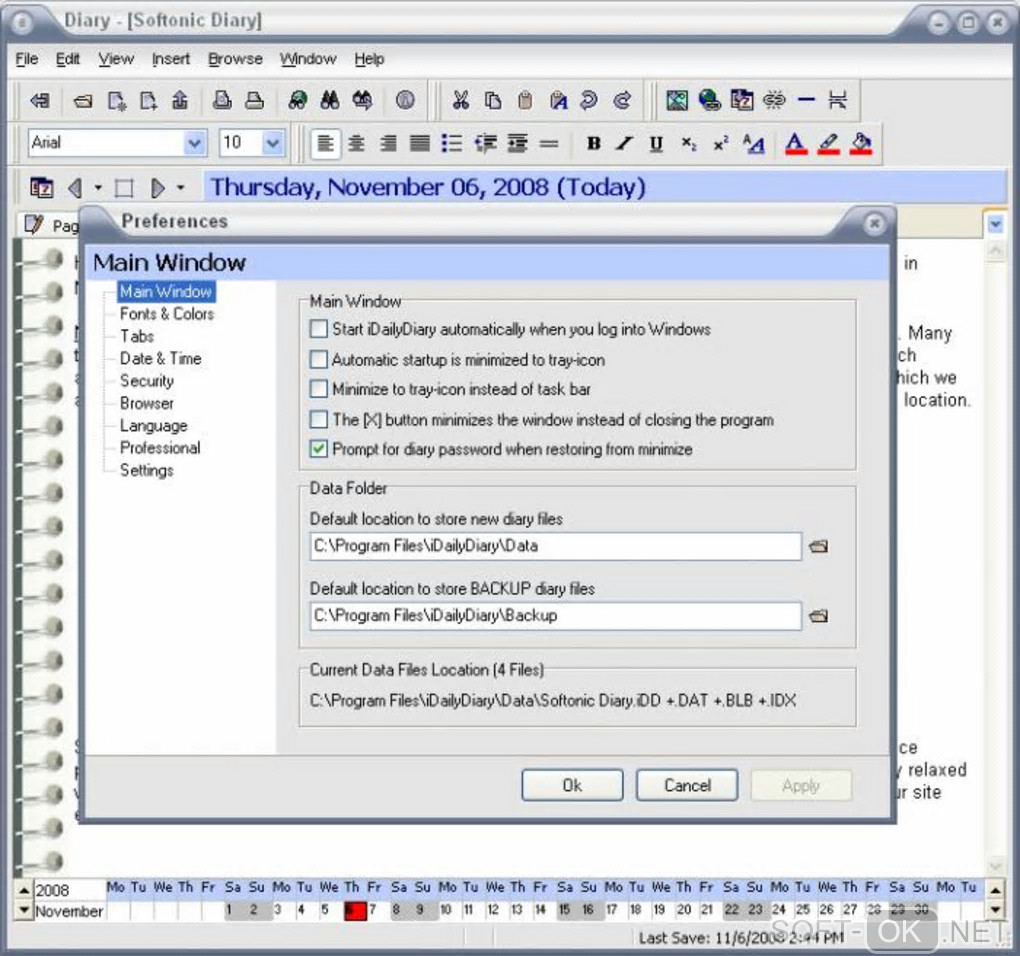The image size is (1020, 956).
Task: Close the Preferences dialog
Action: click(x=874, y=224)
